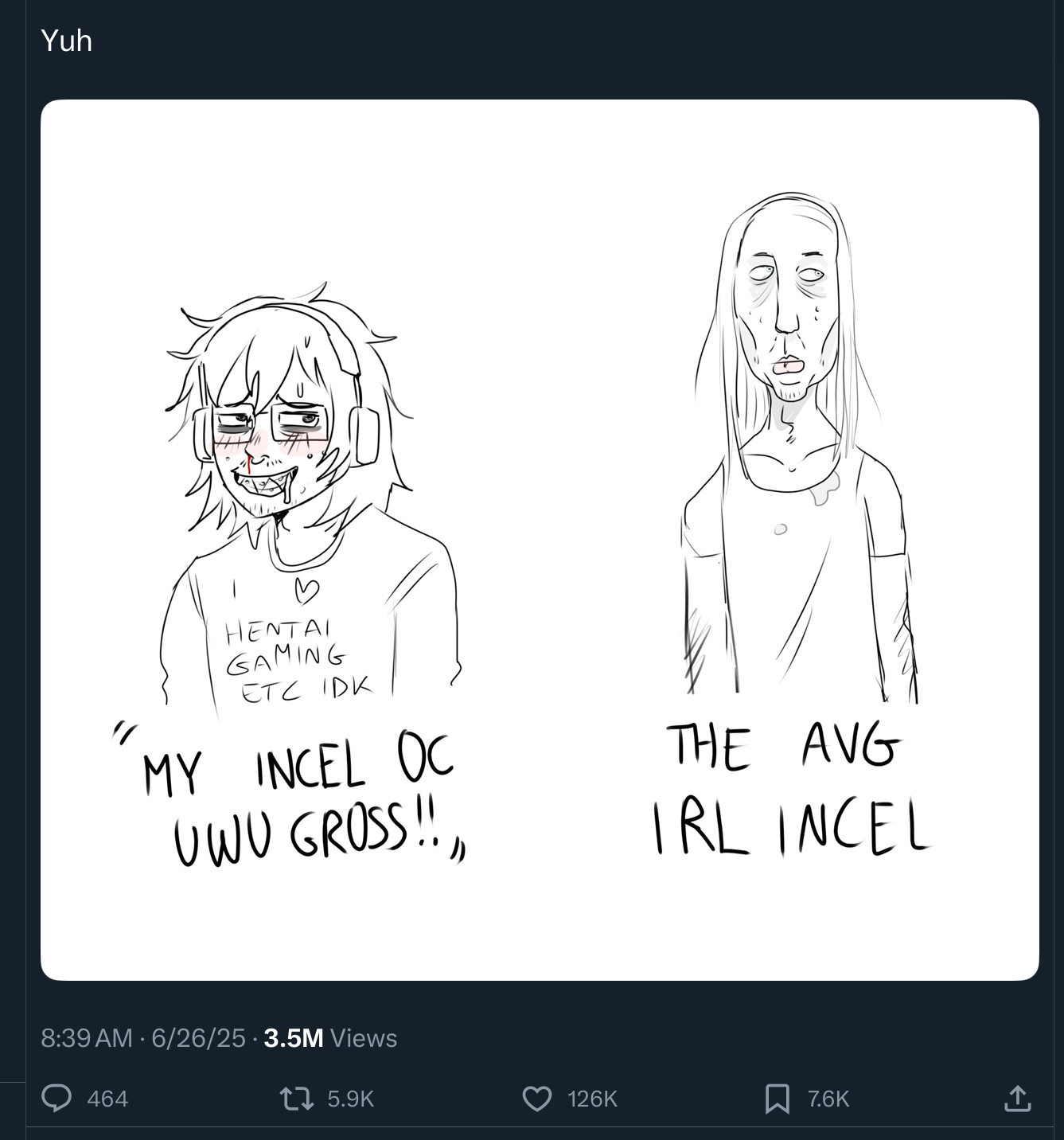Open the 3.5M Views analytics link
This screenshot has height=1140, width=1064.
(x=330, y=1038)
